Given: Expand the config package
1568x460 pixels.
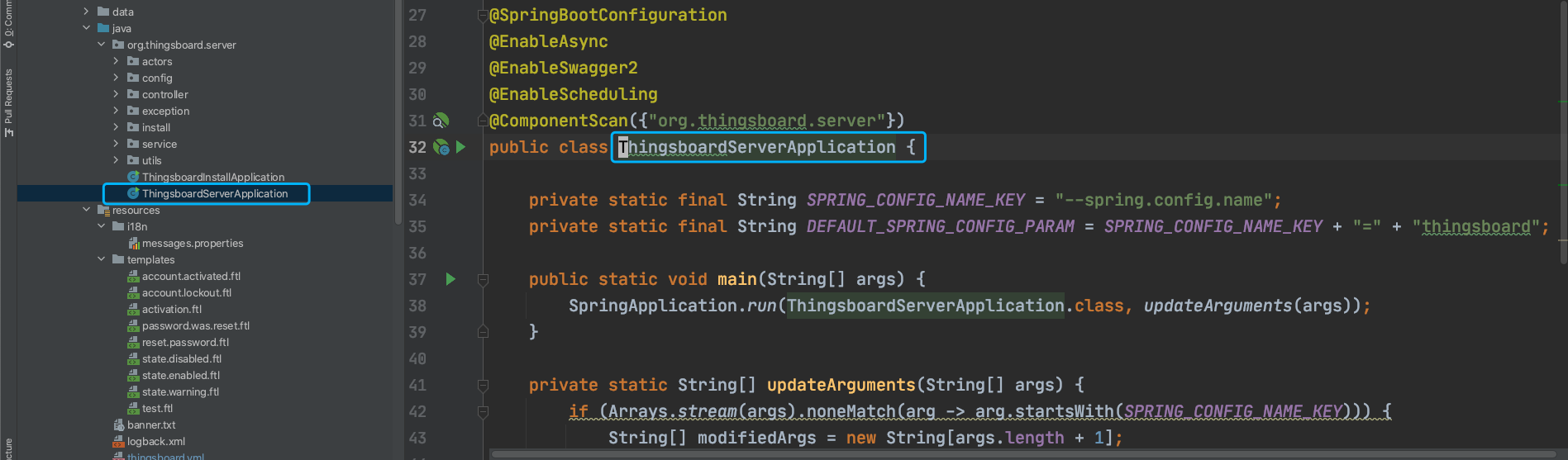Looking at the screenshot, I should [x=116, y=78].
